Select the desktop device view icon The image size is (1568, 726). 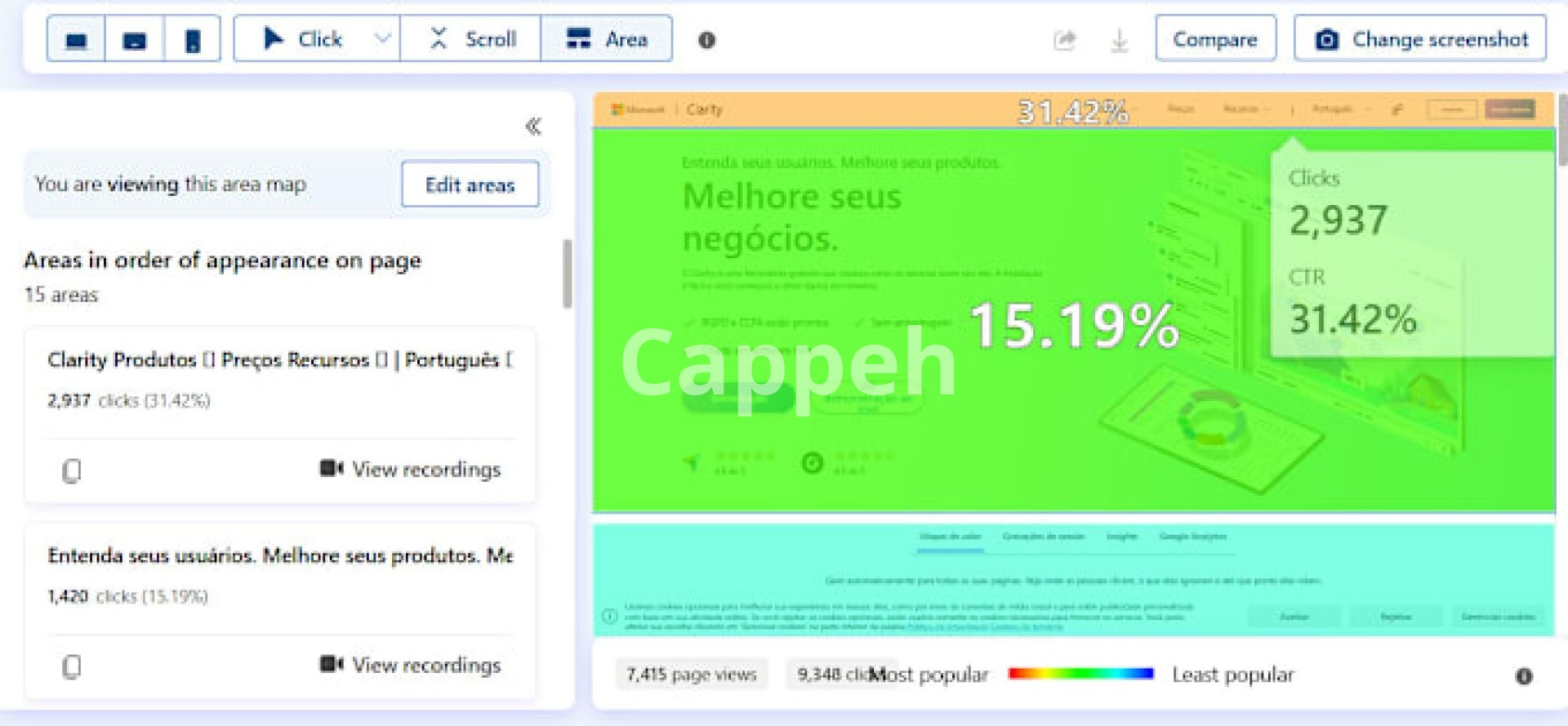tap(76, 39)
